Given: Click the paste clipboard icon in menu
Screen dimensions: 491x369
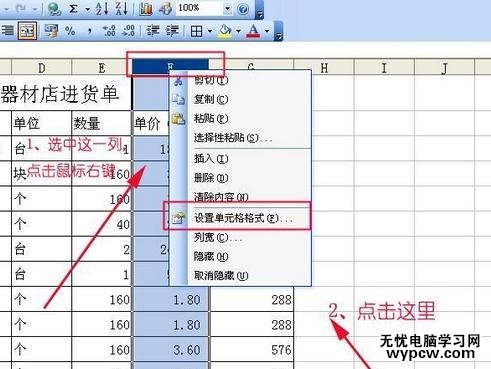Looking at the screenshot, I should point(178,118).
